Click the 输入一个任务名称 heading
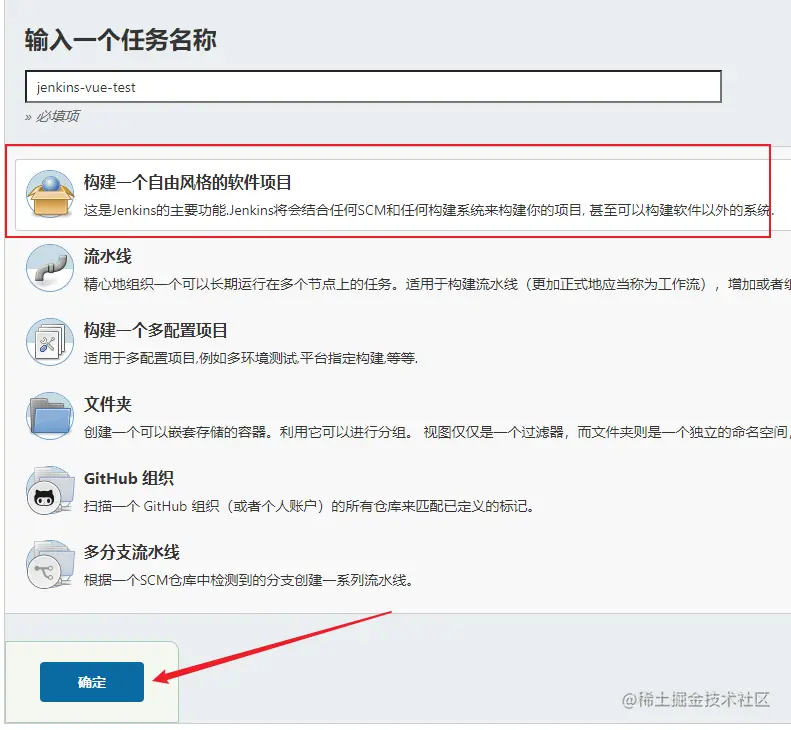 [x=121, y=40]
